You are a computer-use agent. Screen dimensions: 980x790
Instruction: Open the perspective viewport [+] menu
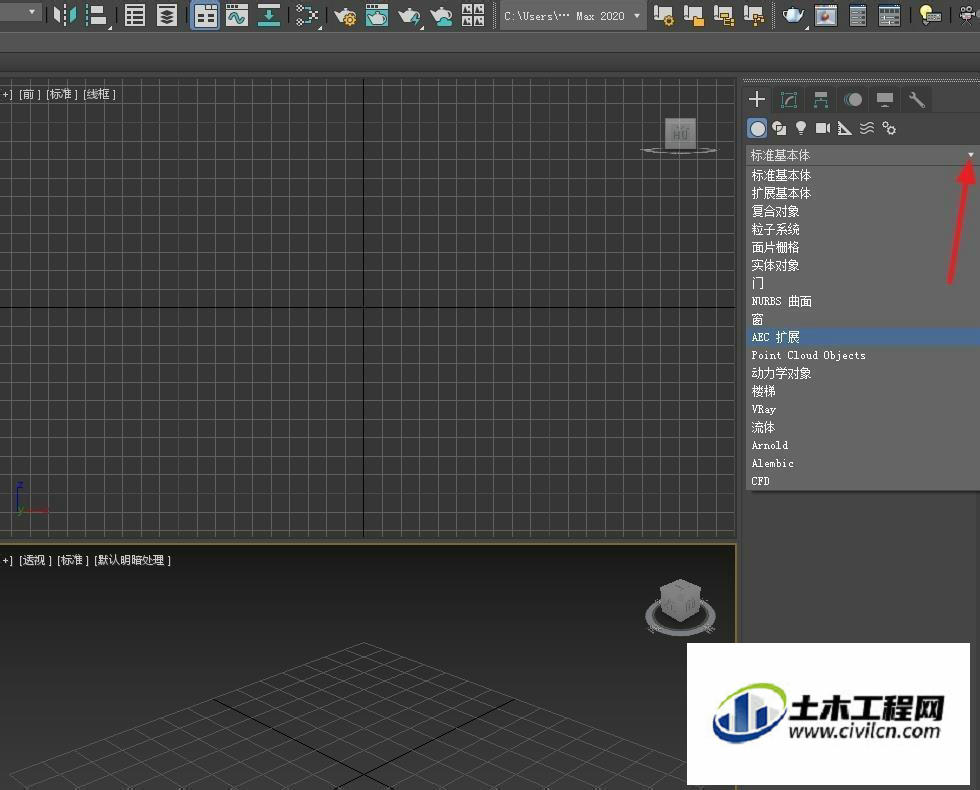pyautogui.click(x=7, y=560)
